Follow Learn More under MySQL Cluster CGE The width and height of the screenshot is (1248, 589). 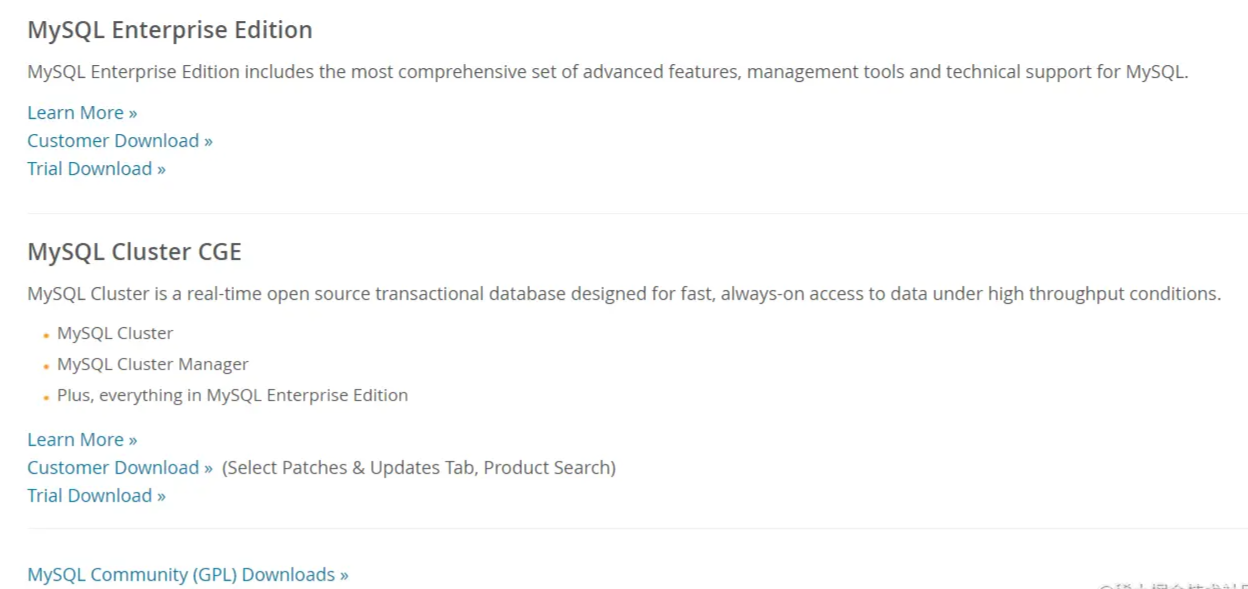(82, 440)
